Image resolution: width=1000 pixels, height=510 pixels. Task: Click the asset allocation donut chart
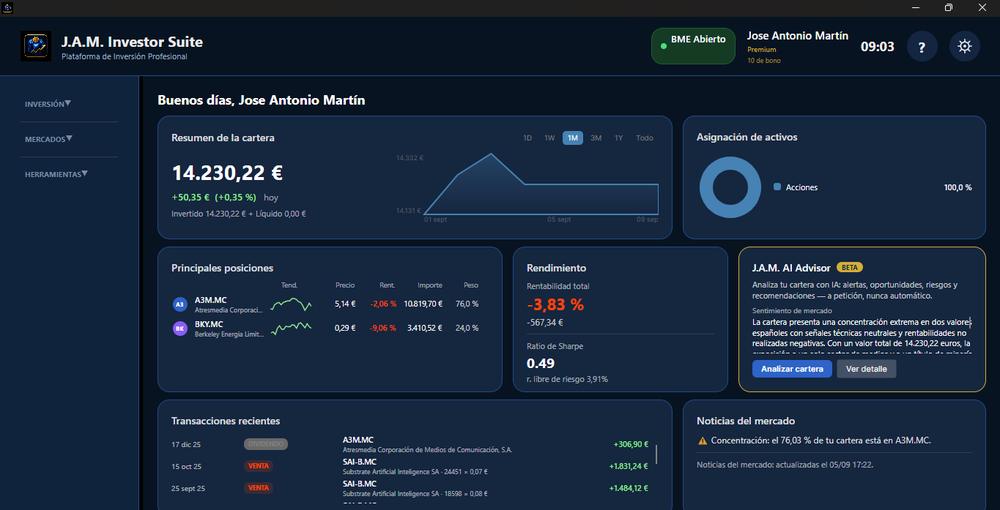[x=730, y=187]
